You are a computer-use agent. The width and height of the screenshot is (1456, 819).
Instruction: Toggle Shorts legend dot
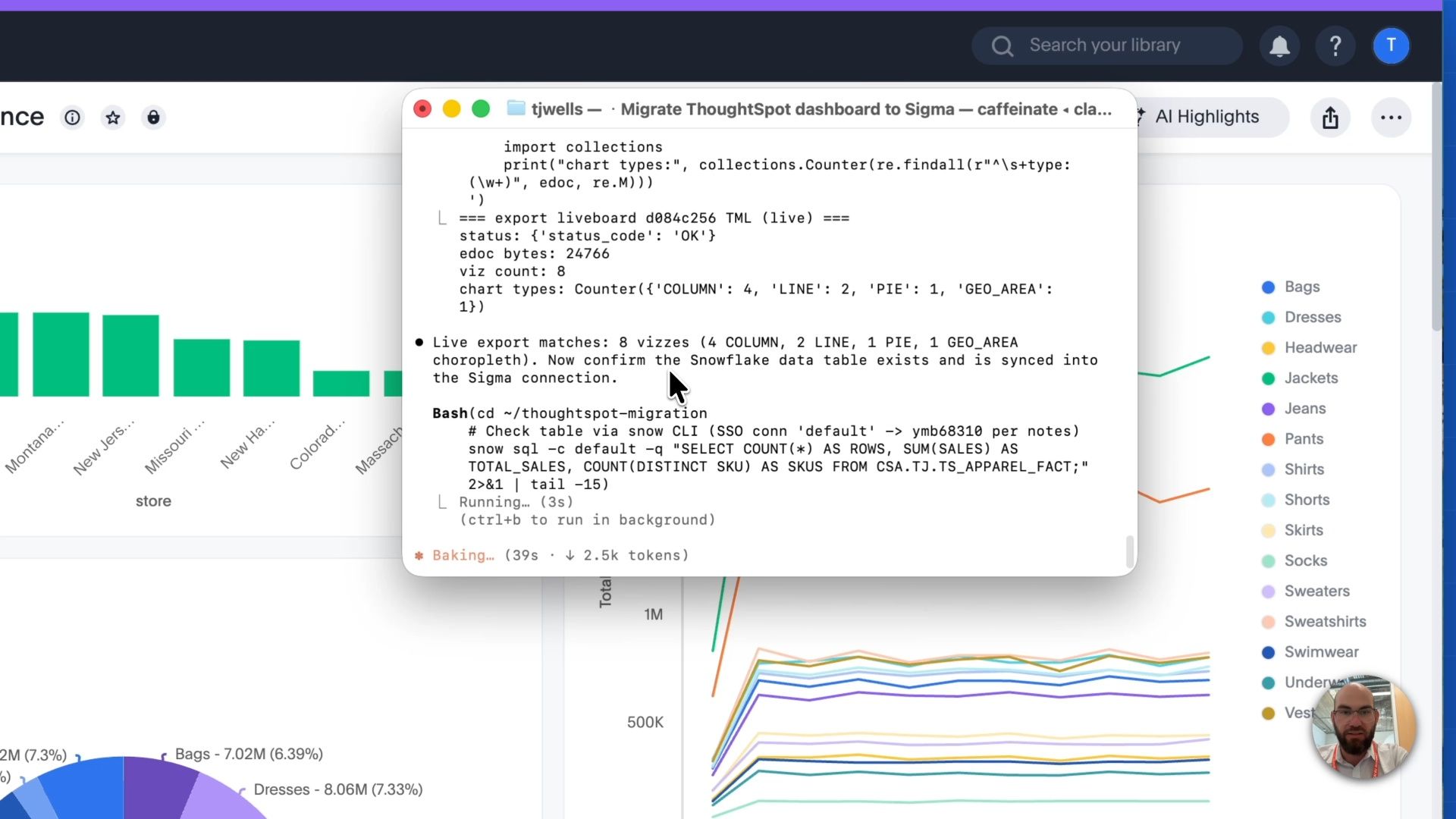coord(1268,500)
